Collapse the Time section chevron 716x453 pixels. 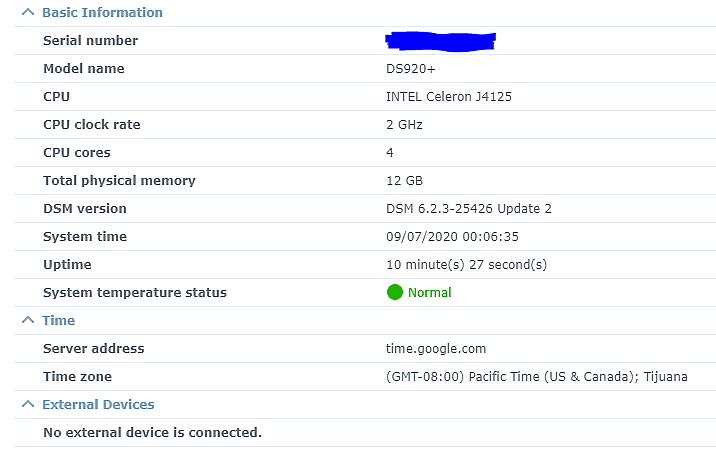coord(28,320)
